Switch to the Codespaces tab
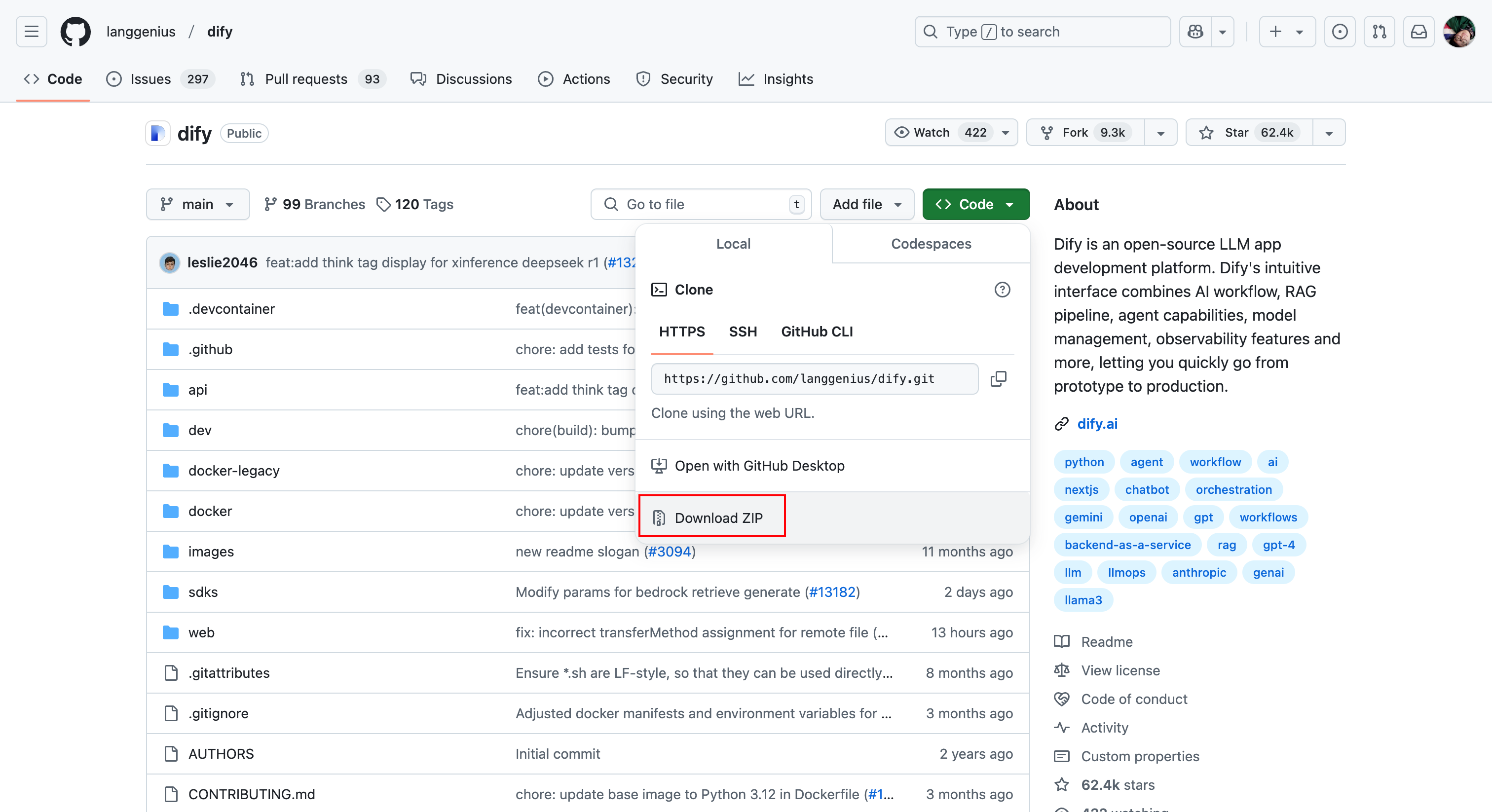Image resolution: width=1492 pixels, height=812 pixels. [x=931, y=244]
